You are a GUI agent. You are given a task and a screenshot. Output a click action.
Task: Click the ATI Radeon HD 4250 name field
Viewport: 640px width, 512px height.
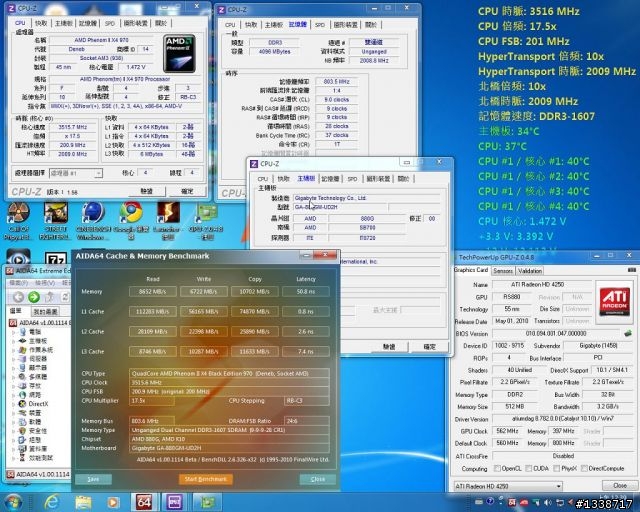542,284
